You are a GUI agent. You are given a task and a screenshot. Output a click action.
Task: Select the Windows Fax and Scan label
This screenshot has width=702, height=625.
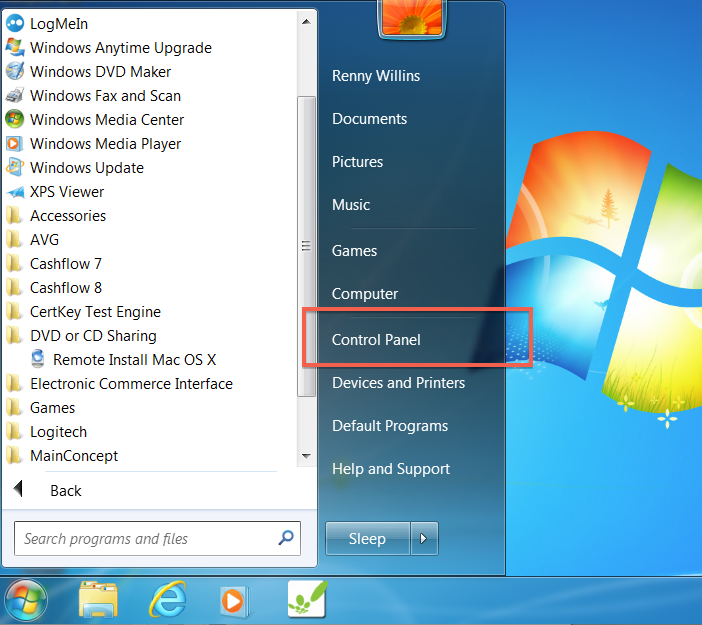[x=105, y=96]
